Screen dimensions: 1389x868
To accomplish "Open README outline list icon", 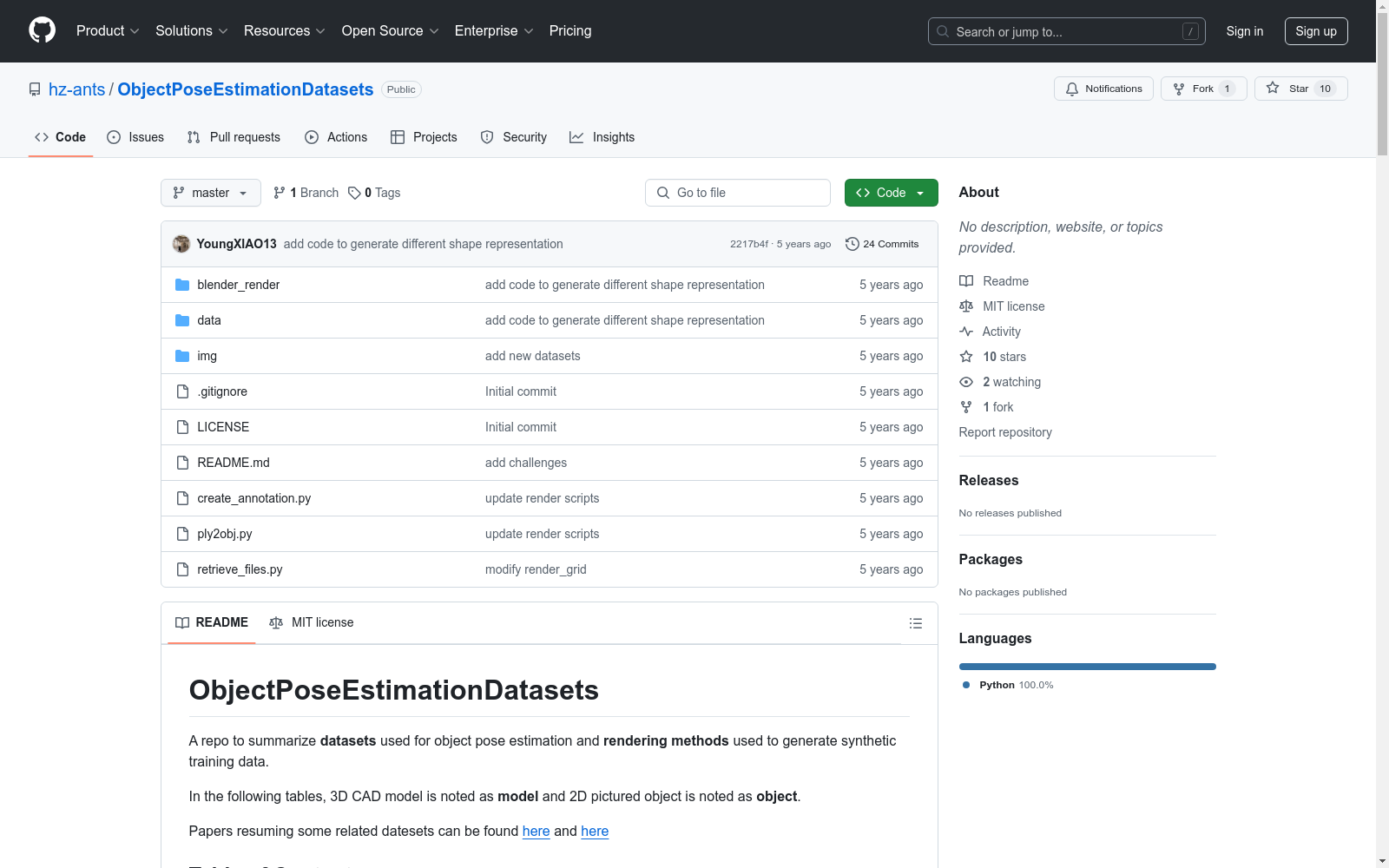I will tap(915, 623).
